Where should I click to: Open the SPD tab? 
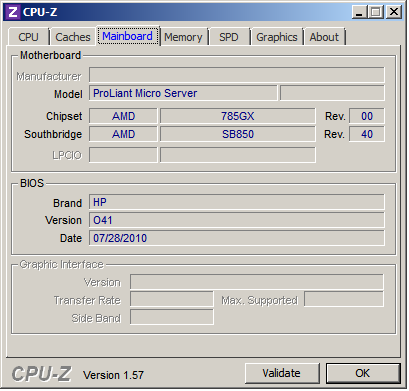pyautogui.click(x=229, y=37)
